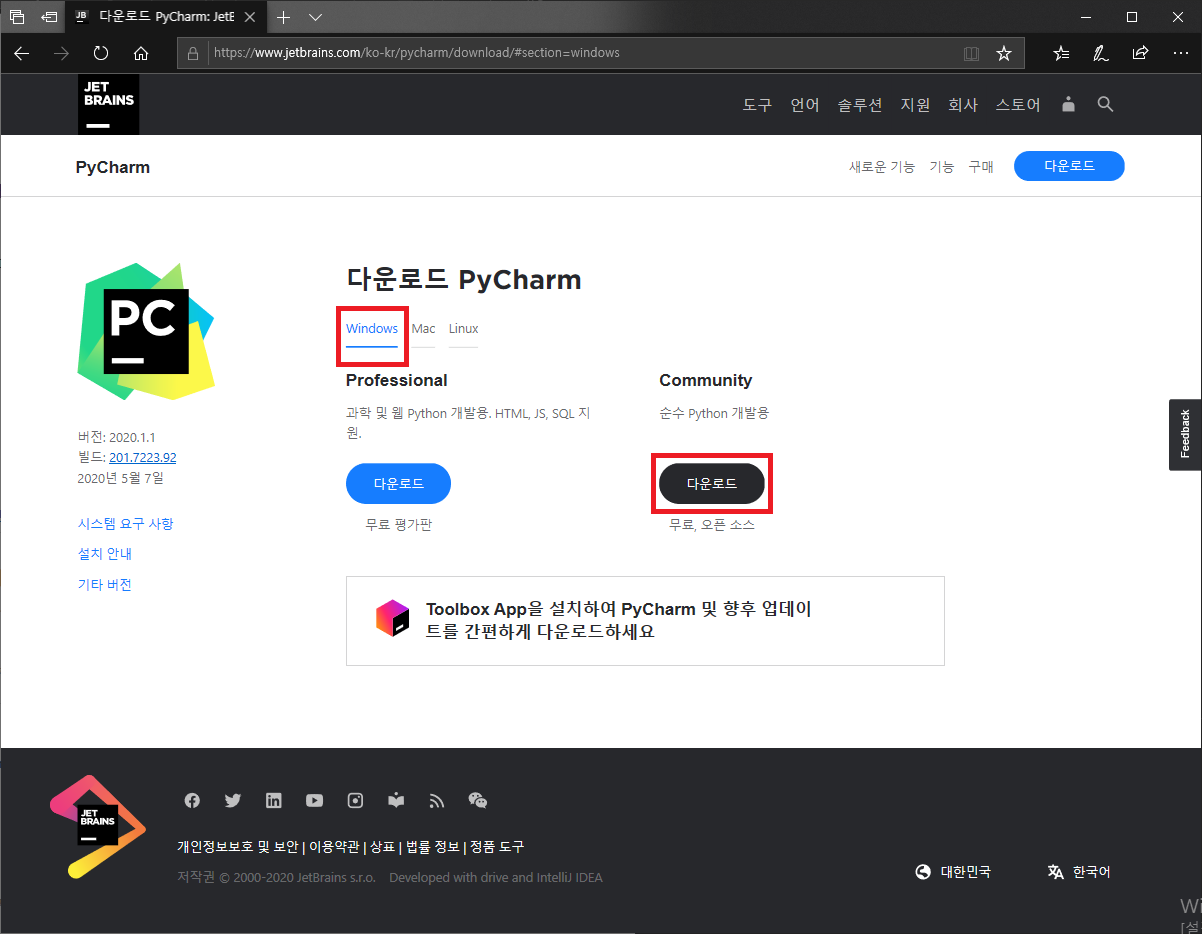Select the Mac tab
1202x934 pixels.
pyautogui.click(x=423, y=328)
